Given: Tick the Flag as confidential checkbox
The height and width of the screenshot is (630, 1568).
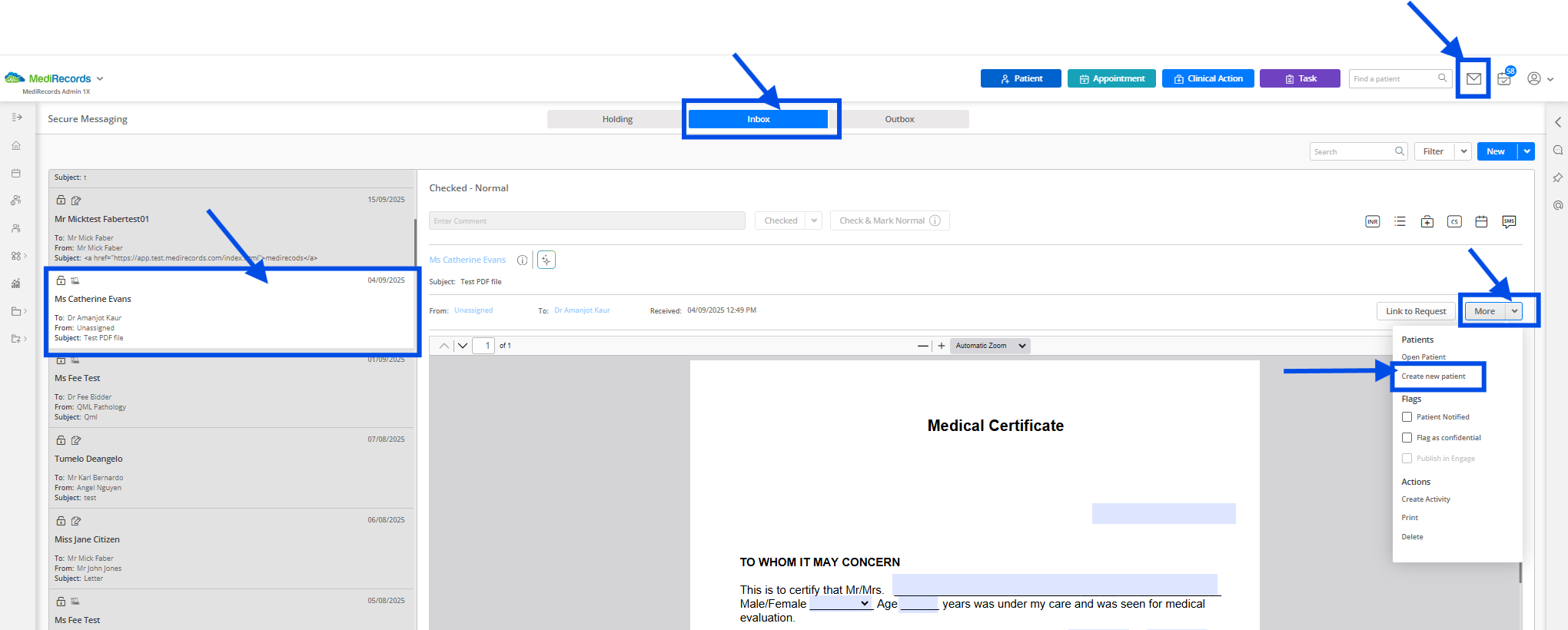Looking at the screenshot, I should tap(1407, 438).
